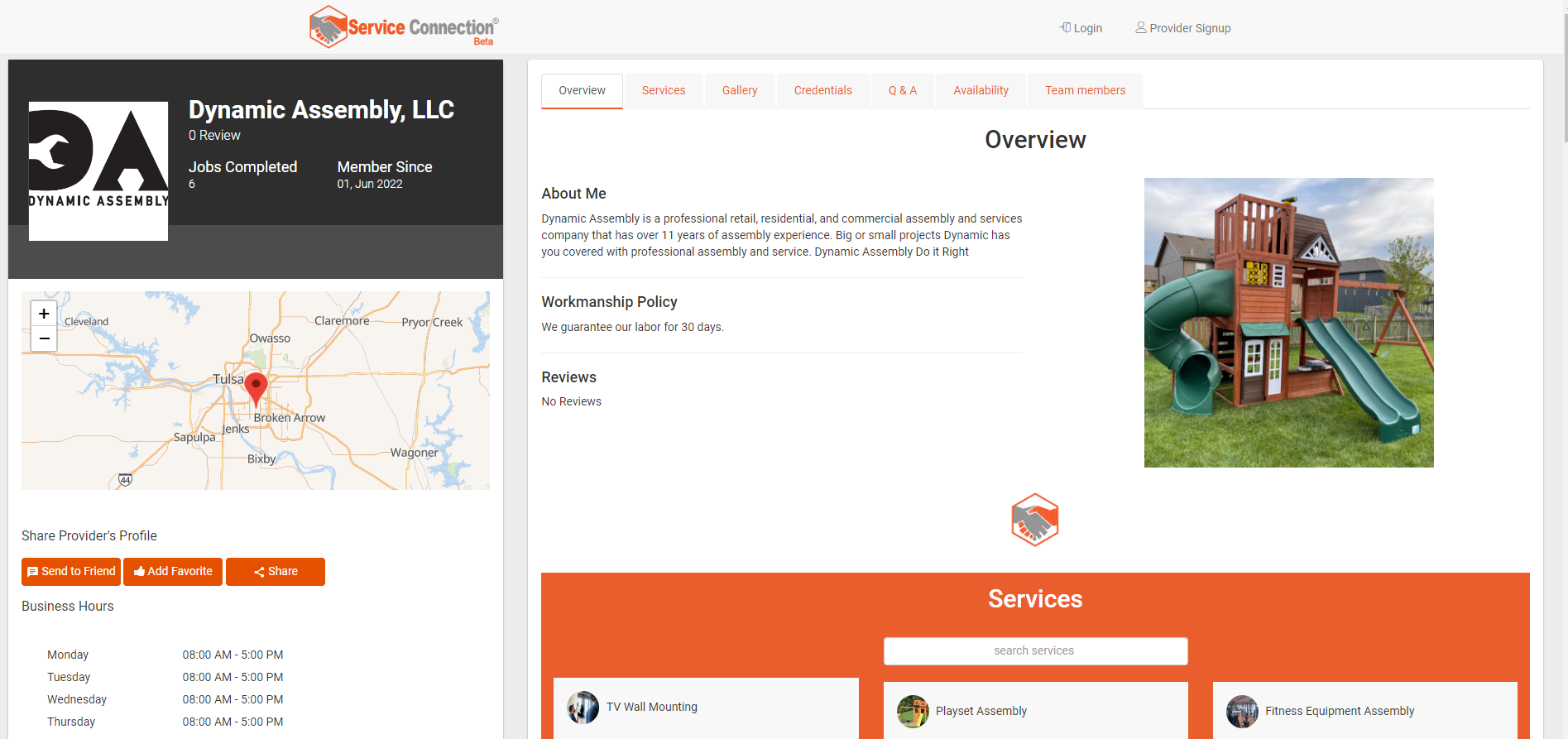
Task: Click the red location pin on map
Action: click(x=257, y=387)
